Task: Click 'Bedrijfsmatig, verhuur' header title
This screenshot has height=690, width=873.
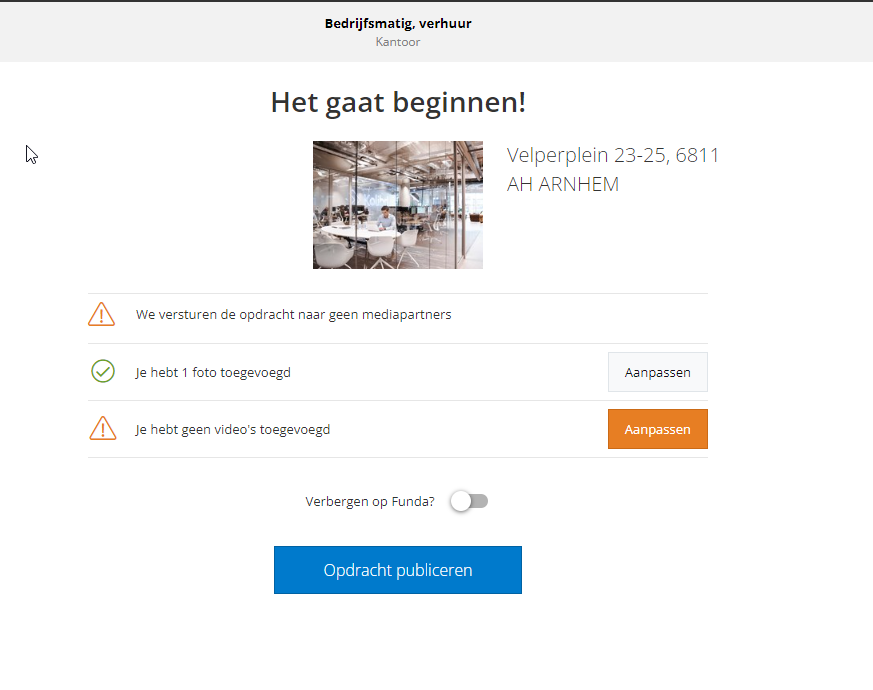Action: (x=398, y=23)
